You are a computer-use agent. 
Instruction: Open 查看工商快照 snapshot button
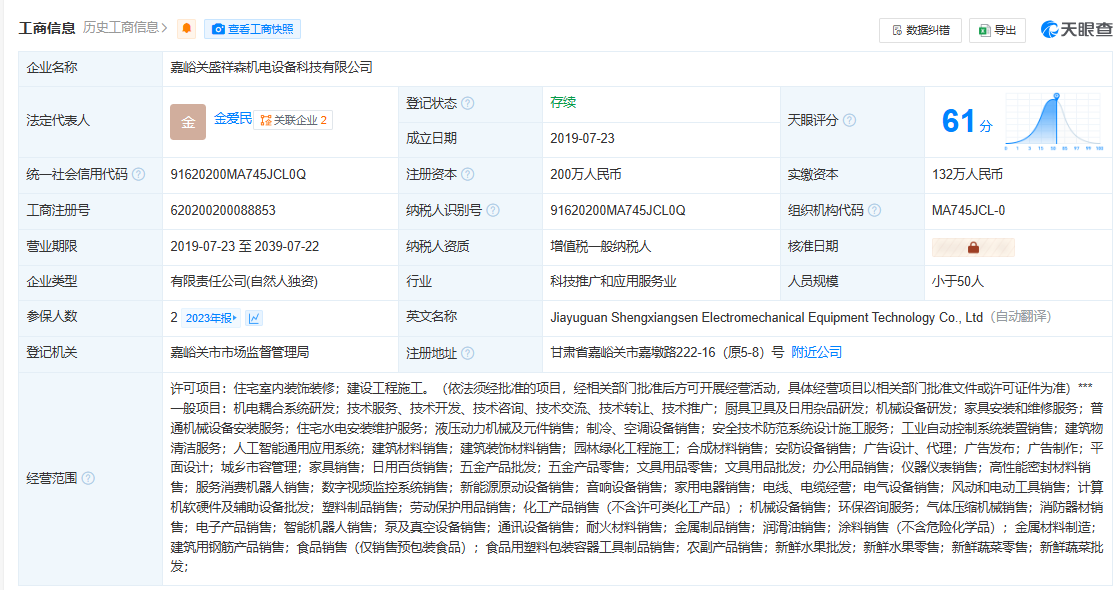[x=253, y=29]
